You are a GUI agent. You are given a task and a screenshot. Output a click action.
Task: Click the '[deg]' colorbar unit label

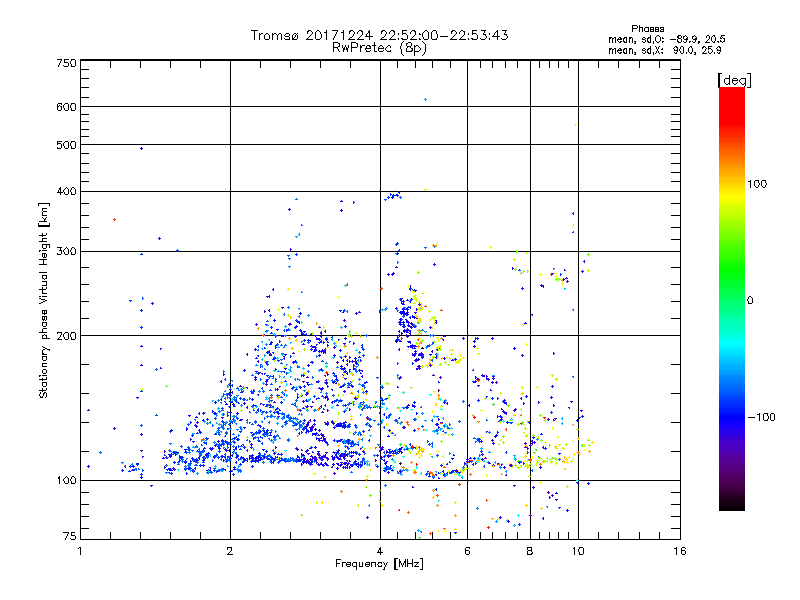pyautogui.click(x=734, y=80)
